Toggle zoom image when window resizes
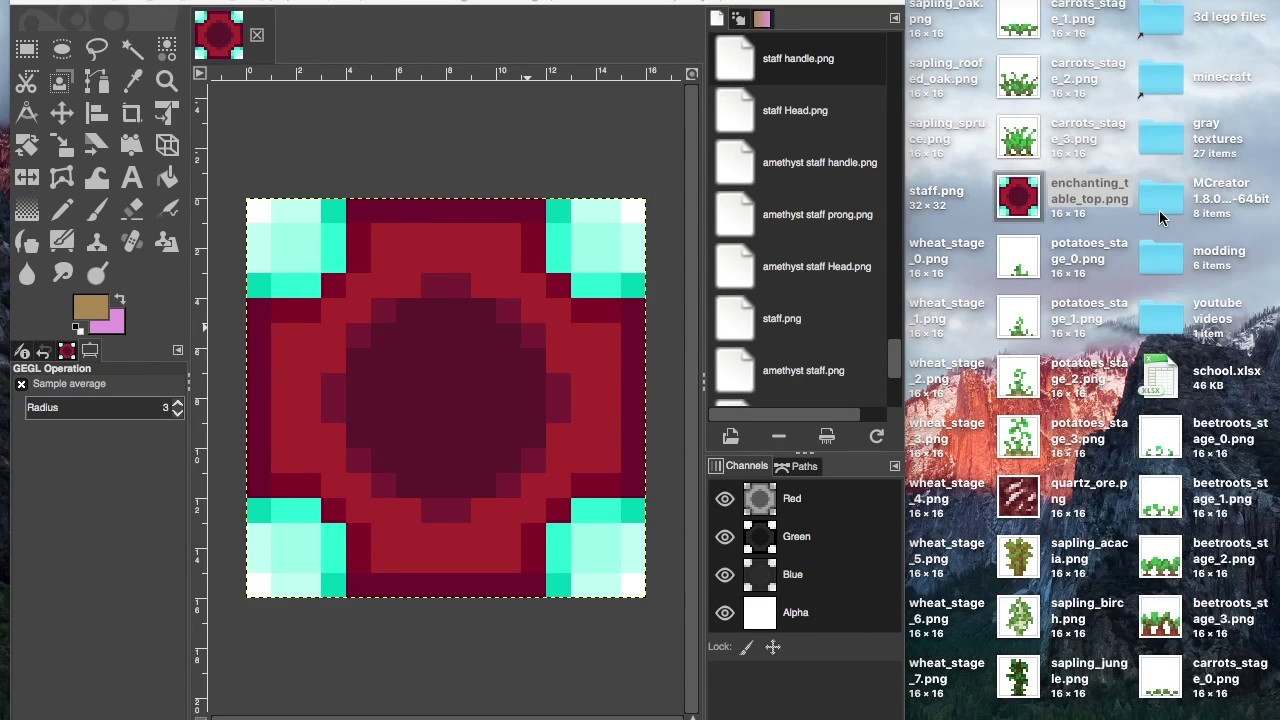 [x=691, y=73]
